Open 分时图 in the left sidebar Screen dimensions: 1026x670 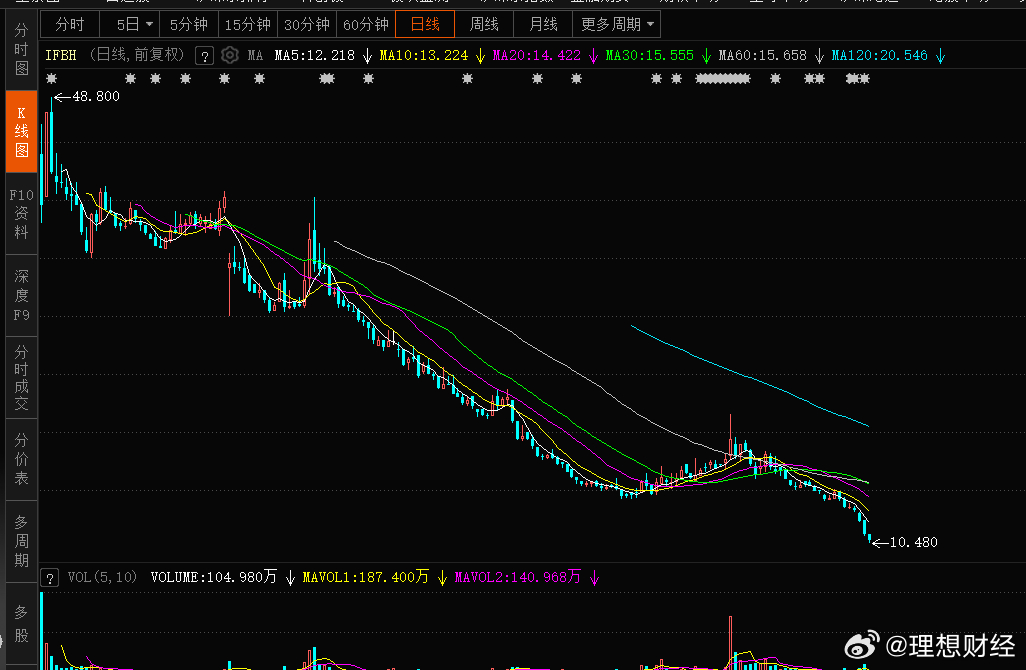coord(22,50)
